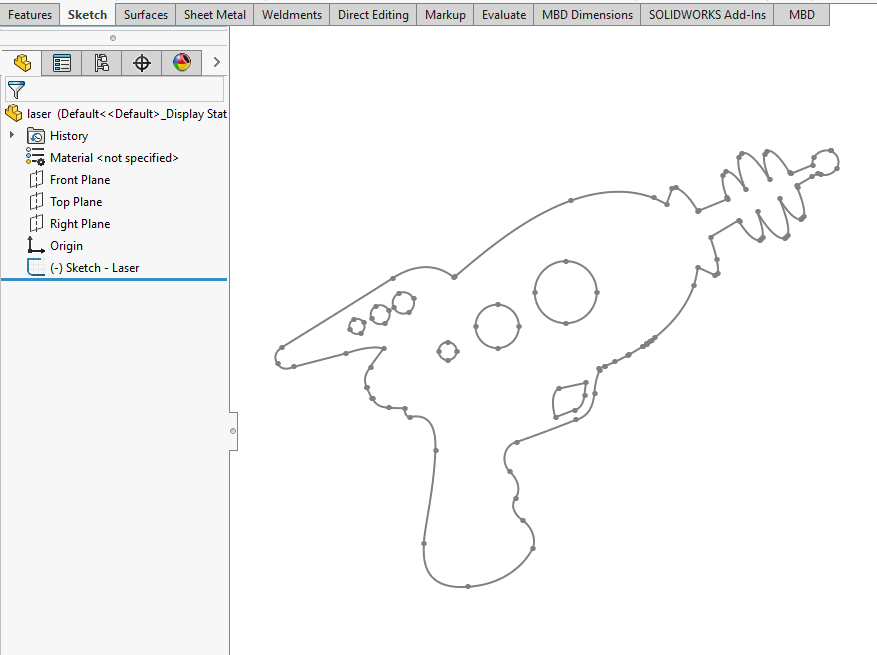This screenshot has width=877, height=655.
Task: Open the DimXpertManager crosshair tab
Action: (142, 63)
